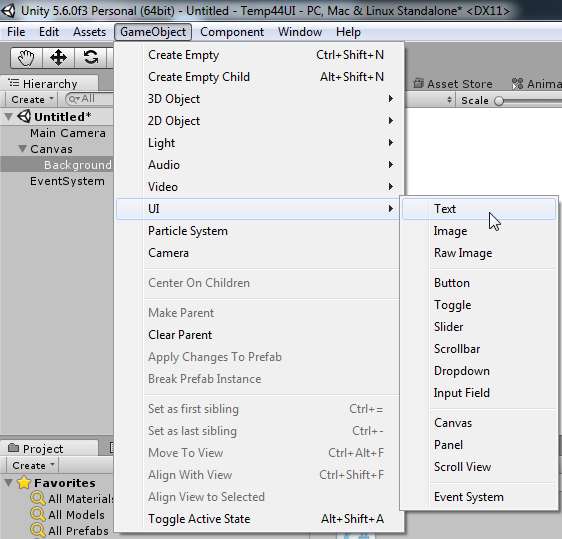The width and height of the screenshot is (562, 539).
Task: Open the Project Create dropdown
Action: click(x=33, y=465)
